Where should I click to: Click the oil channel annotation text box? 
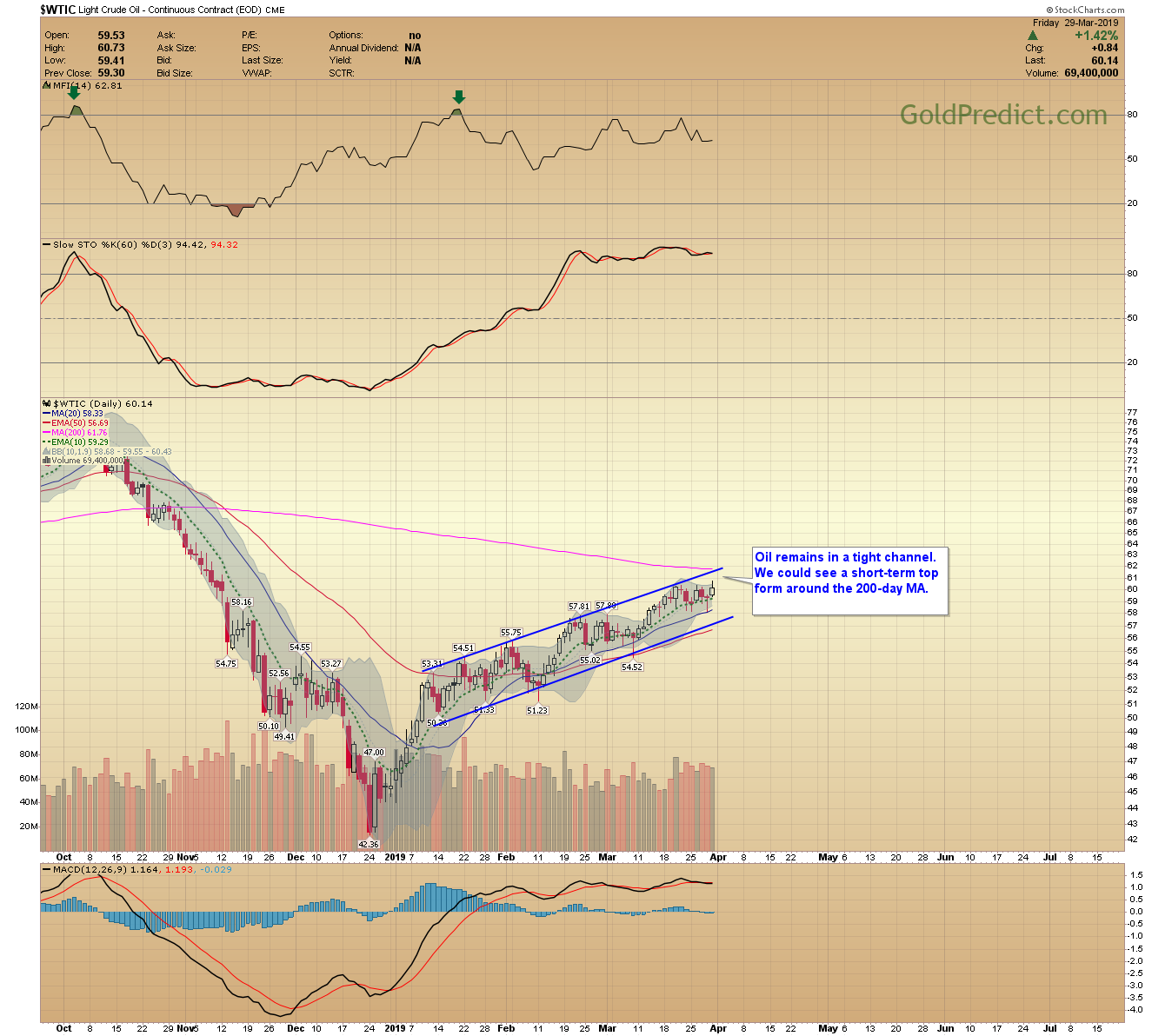[849, 581]
